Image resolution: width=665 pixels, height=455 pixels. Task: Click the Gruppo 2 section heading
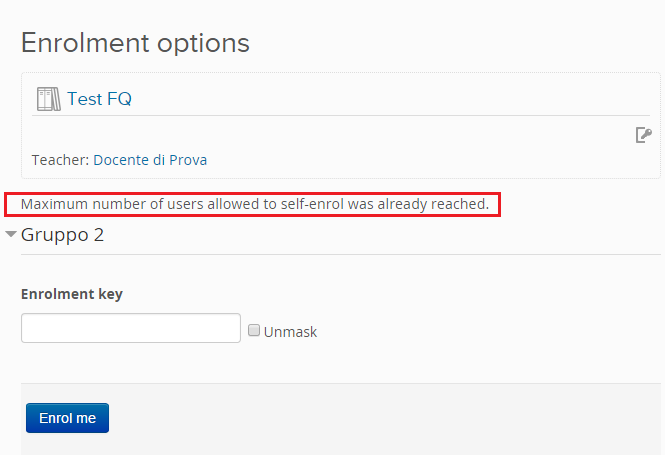click(62, 234)
